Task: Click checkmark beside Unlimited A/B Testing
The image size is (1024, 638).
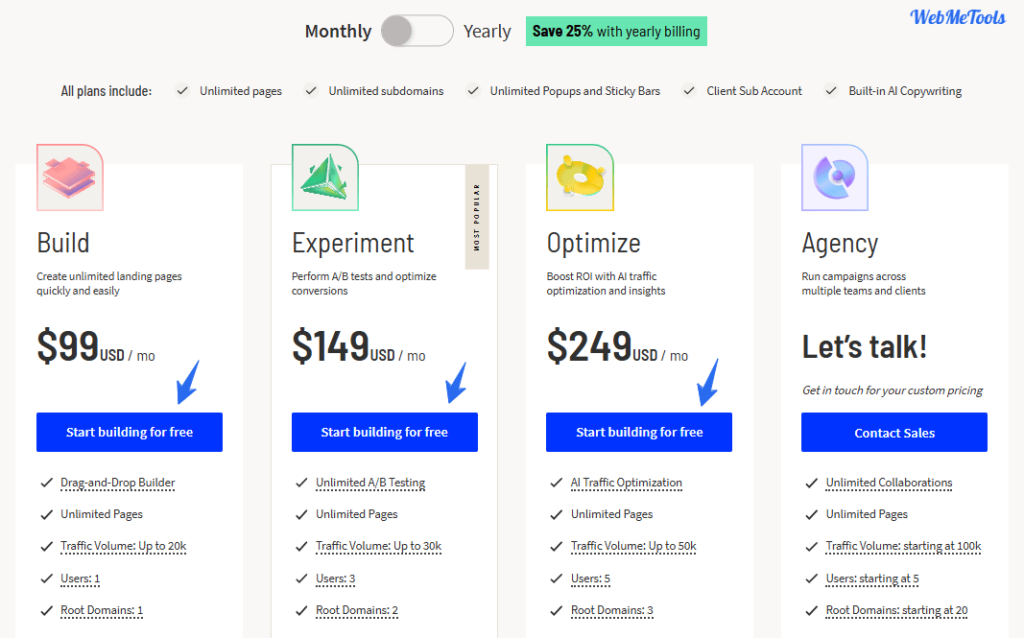Action: (301, 483)
